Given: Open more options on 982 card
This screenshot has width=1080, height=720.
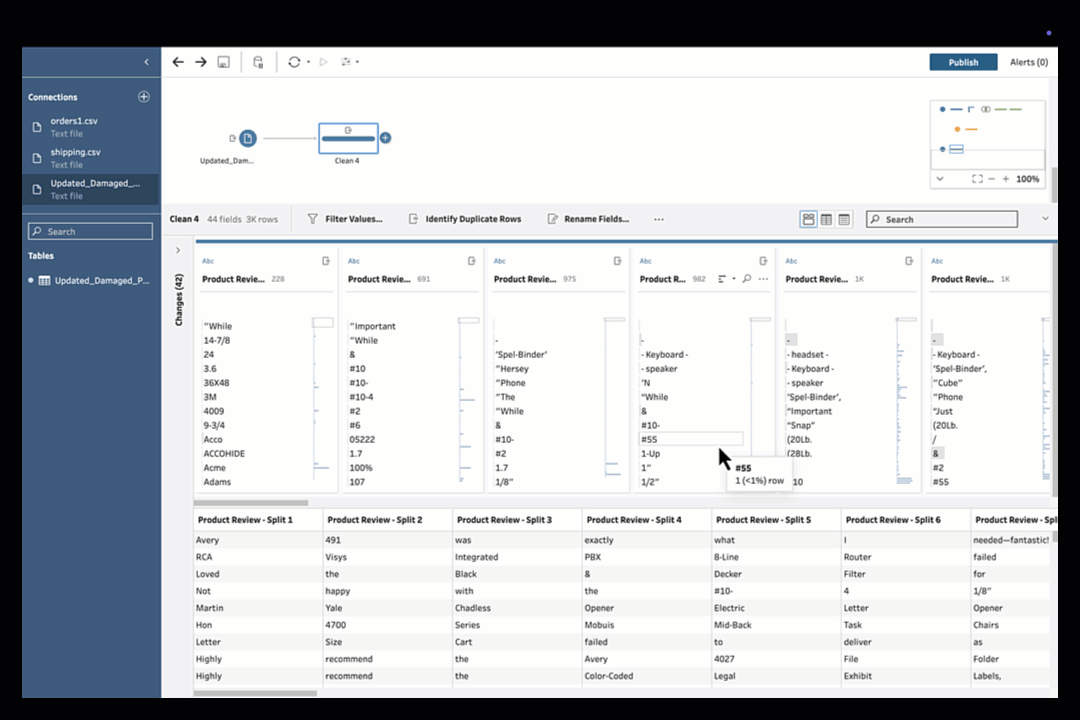Looking at the screenshot, I should click(763, 279).
